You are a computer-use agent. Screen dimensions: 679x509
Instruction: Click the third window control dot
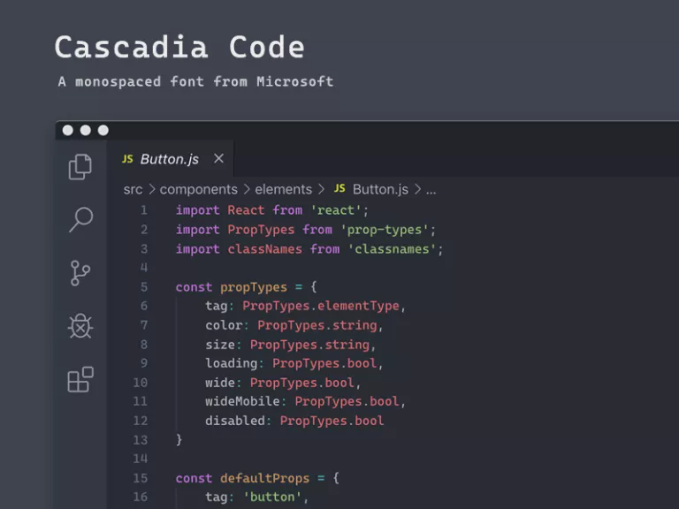pyautogui.click(x=103, y=130)
